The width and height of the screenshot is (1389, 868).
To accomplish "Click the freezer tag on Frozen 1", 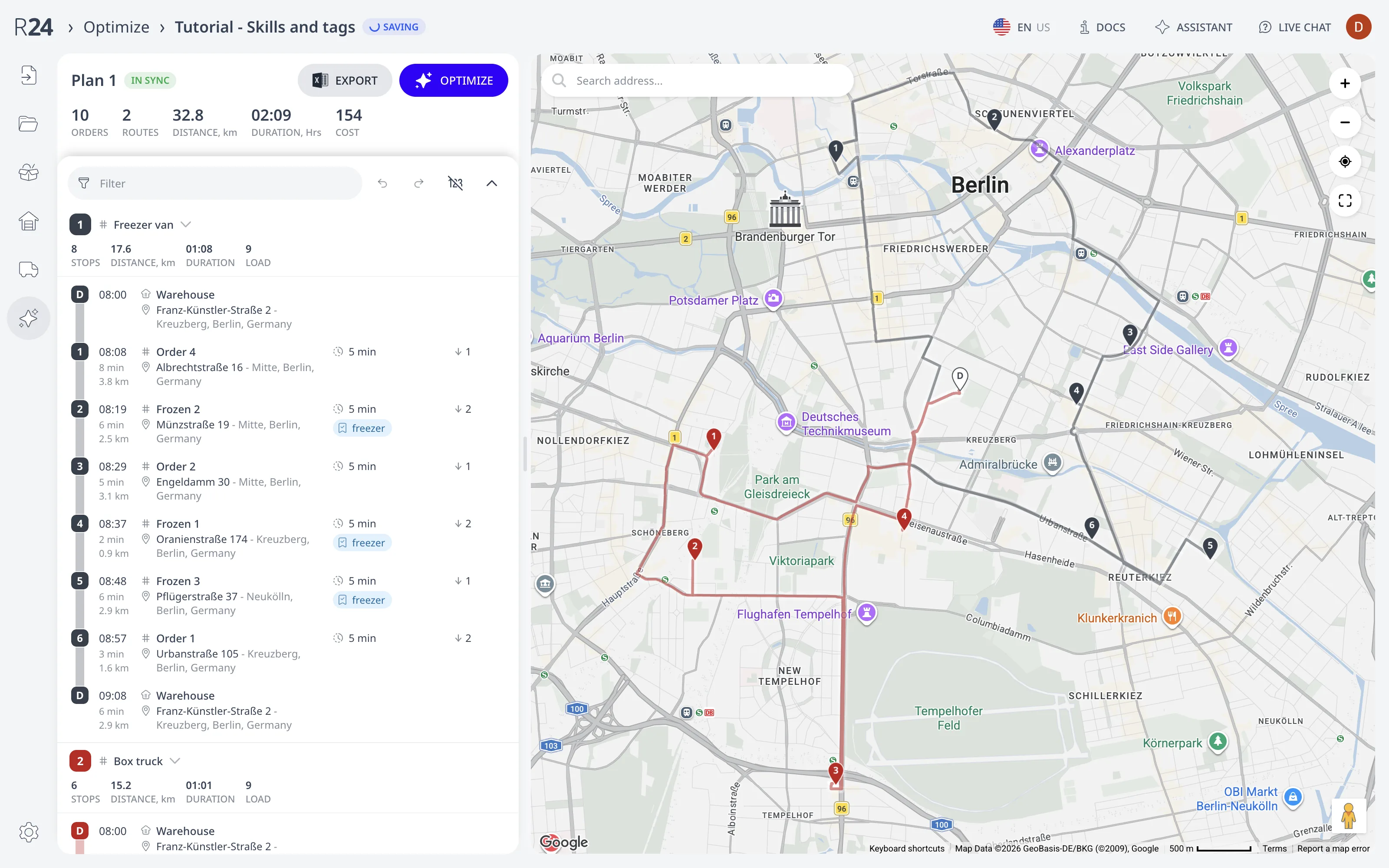I will (362, 542).
